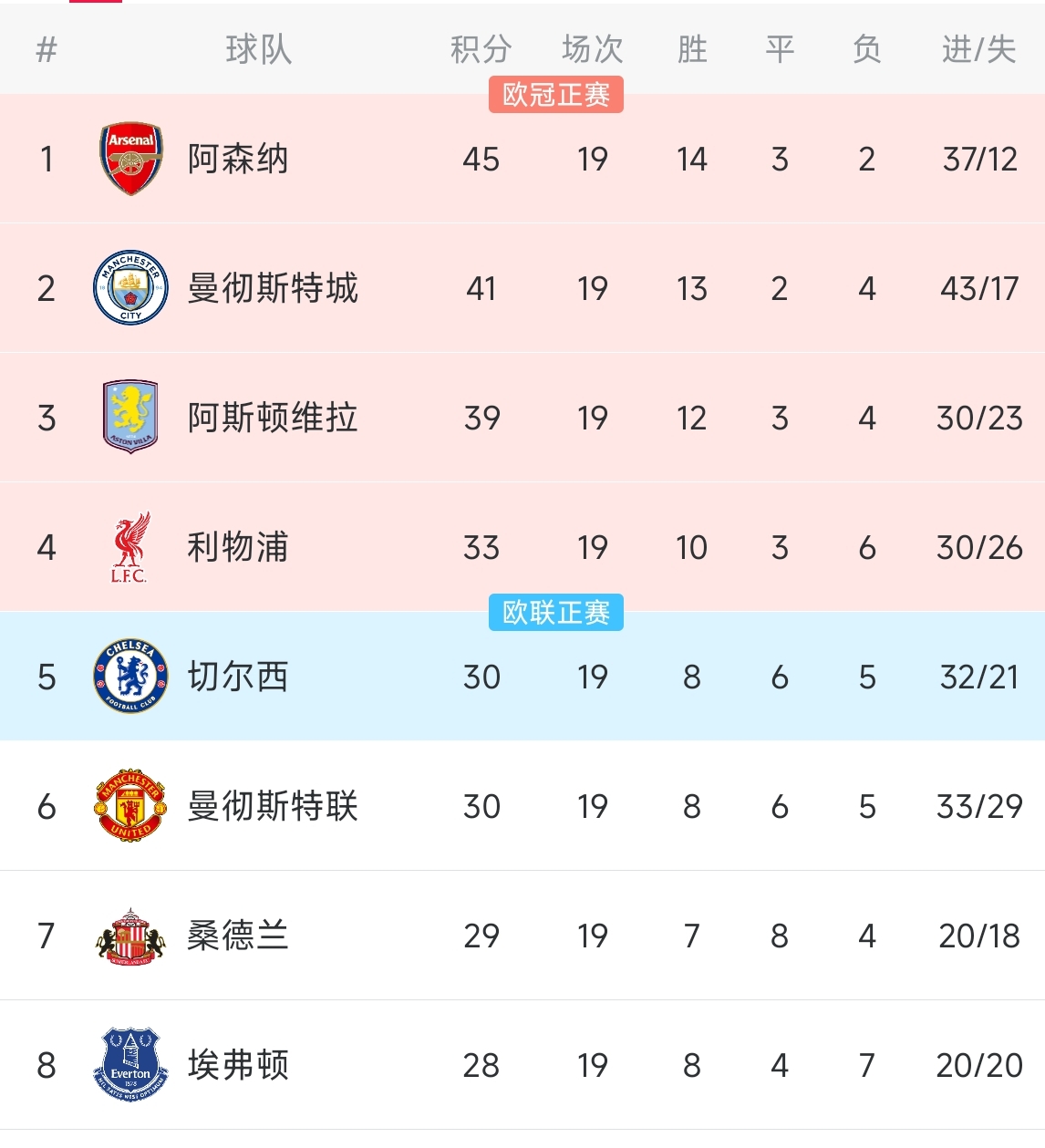Click the Chelsea club badge
The image size is (1045, 1148).
point(130,677)
